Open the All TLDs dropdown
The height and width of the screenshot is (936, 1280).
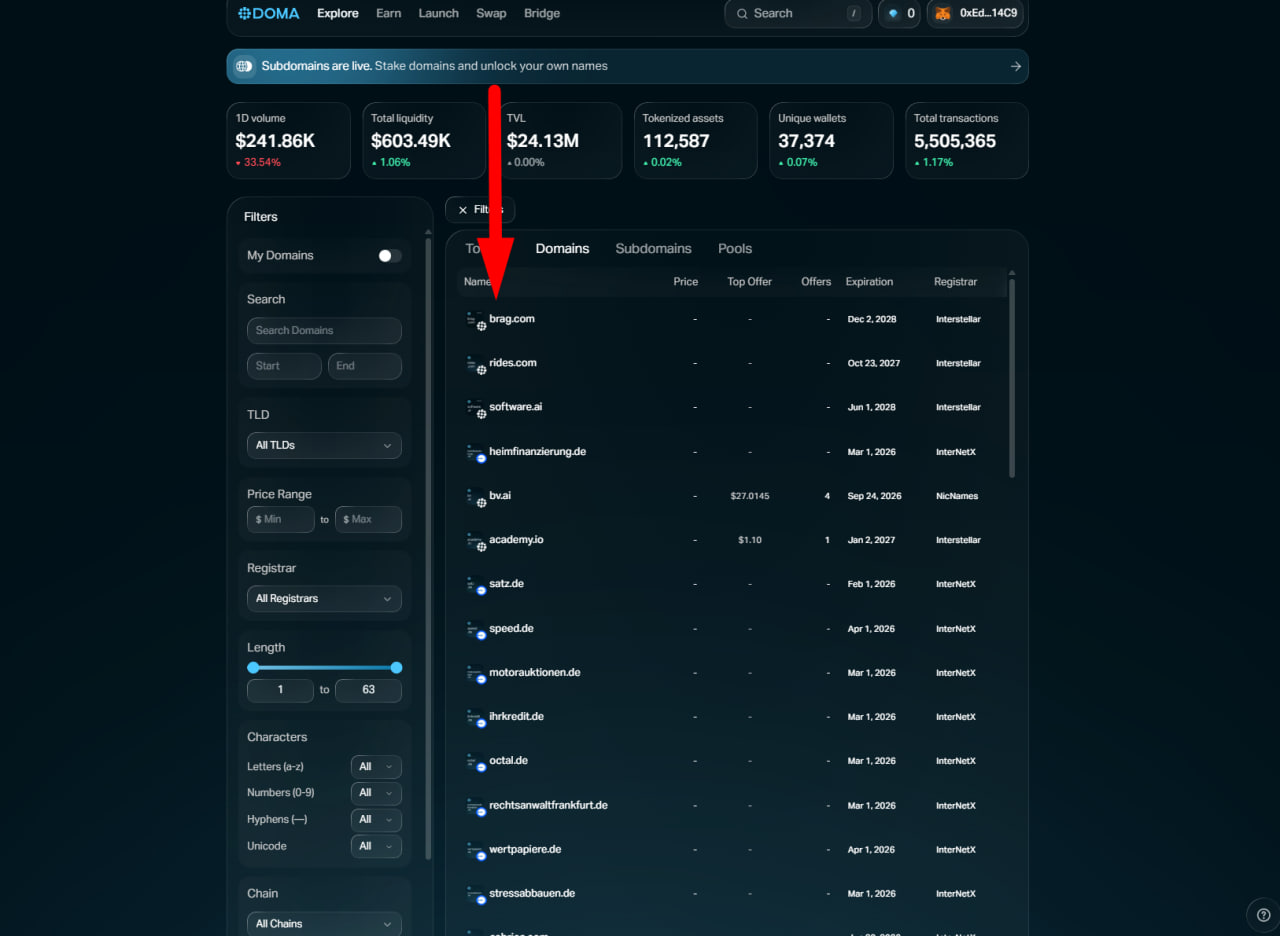pos(324,445)
